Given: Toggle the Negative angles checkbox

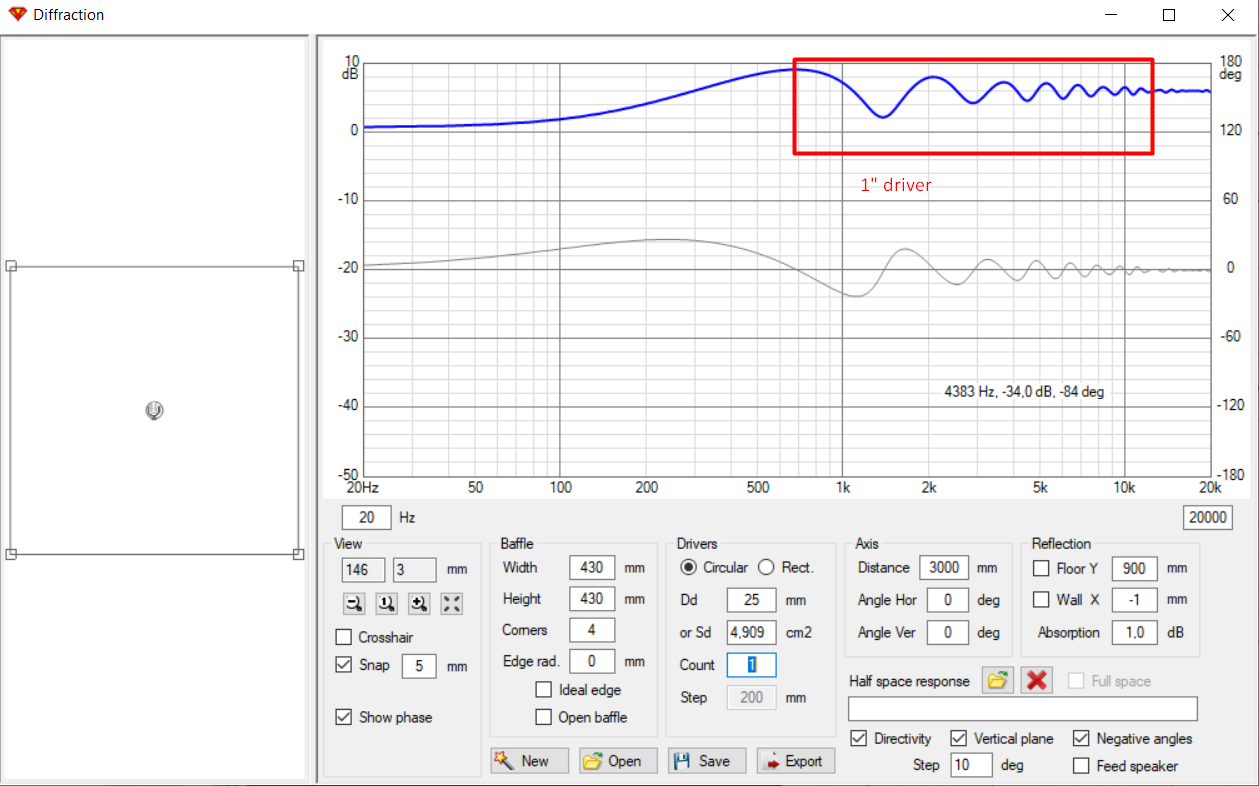Looking at the screenshot, I should 1081,738.
